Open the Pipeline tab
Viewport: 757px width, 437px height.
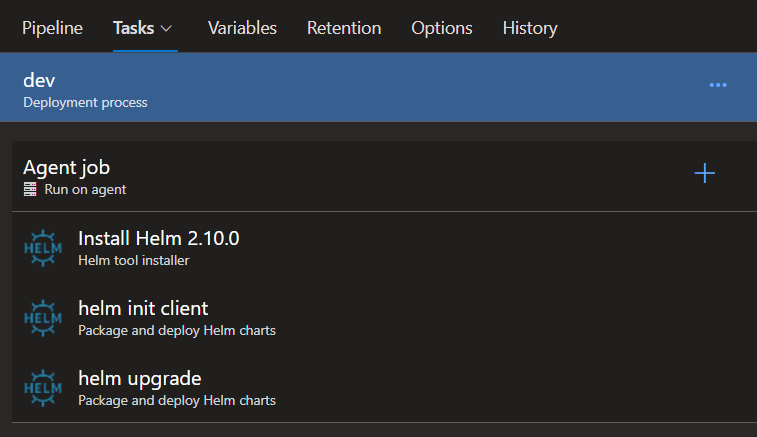pos(52,28)
